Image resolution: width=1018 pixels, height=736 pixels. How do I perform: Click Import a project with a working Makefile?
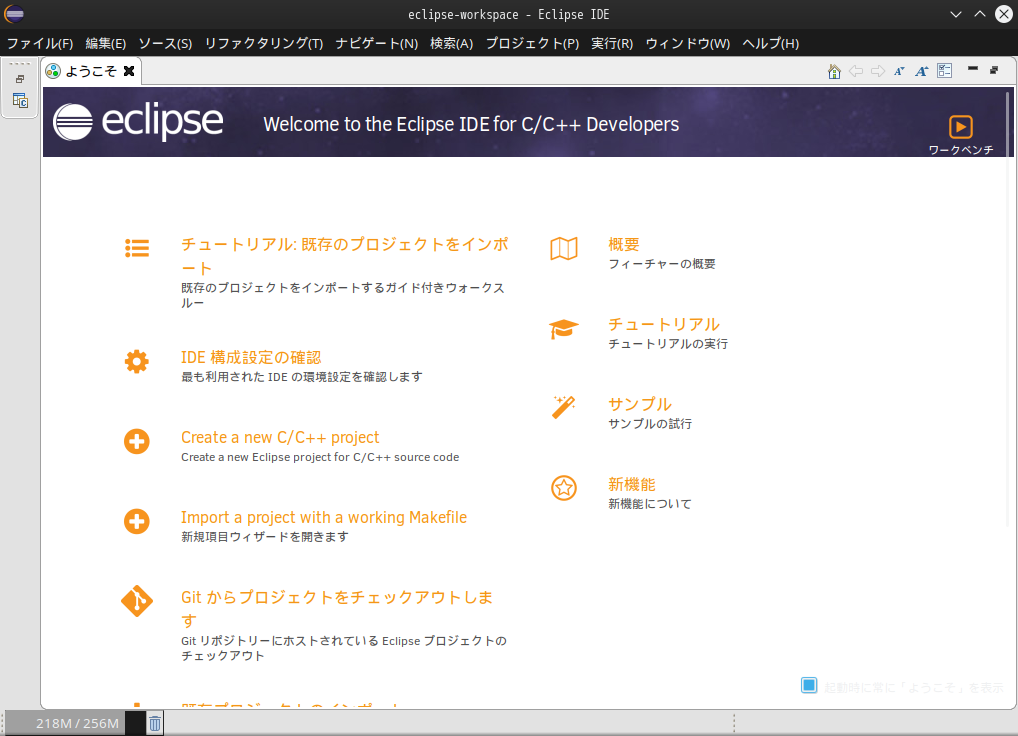(324, 517)
